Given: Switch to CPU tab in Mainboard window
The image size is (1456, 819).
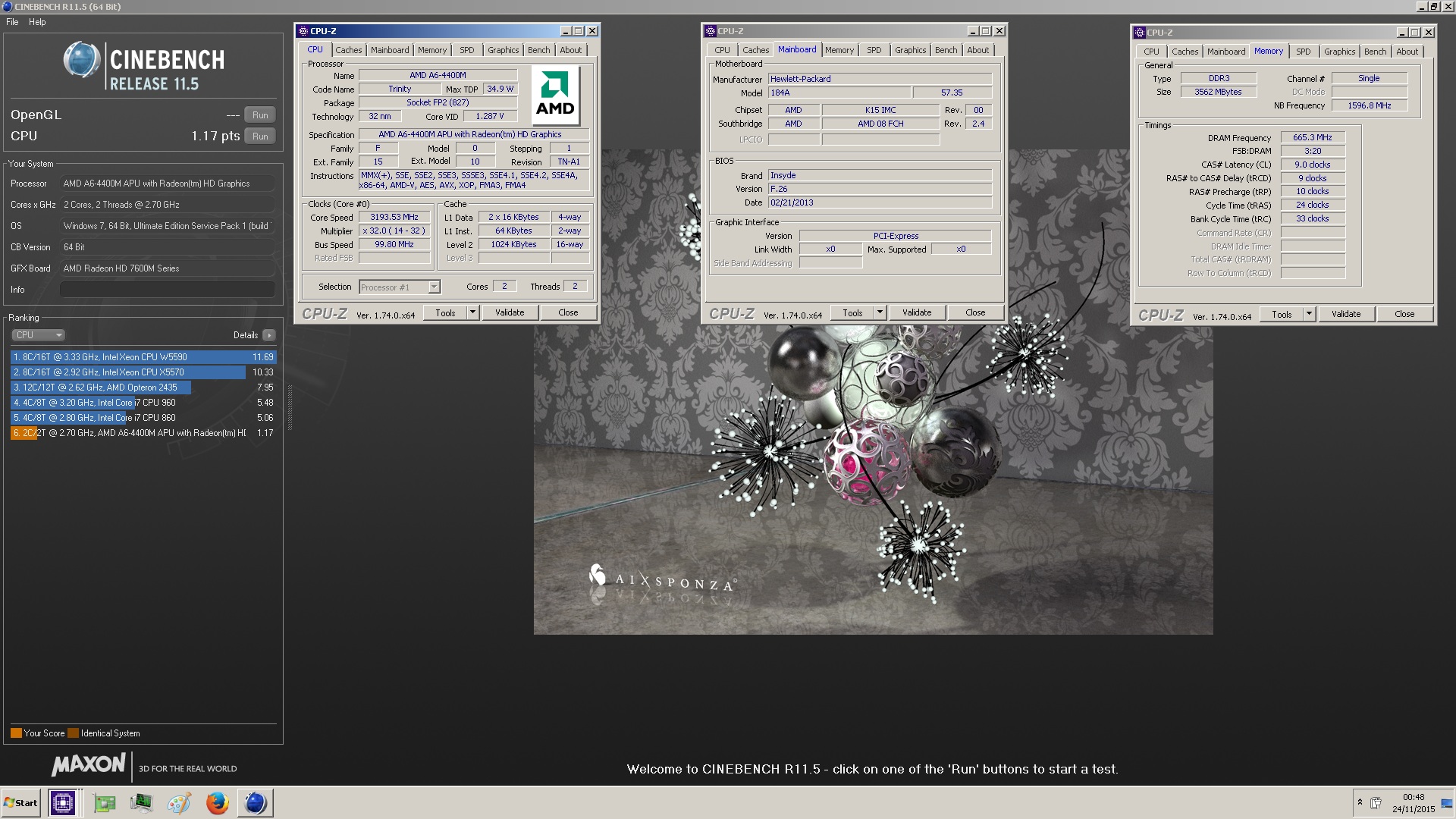Looking at the screenshot, I should 723,50.
